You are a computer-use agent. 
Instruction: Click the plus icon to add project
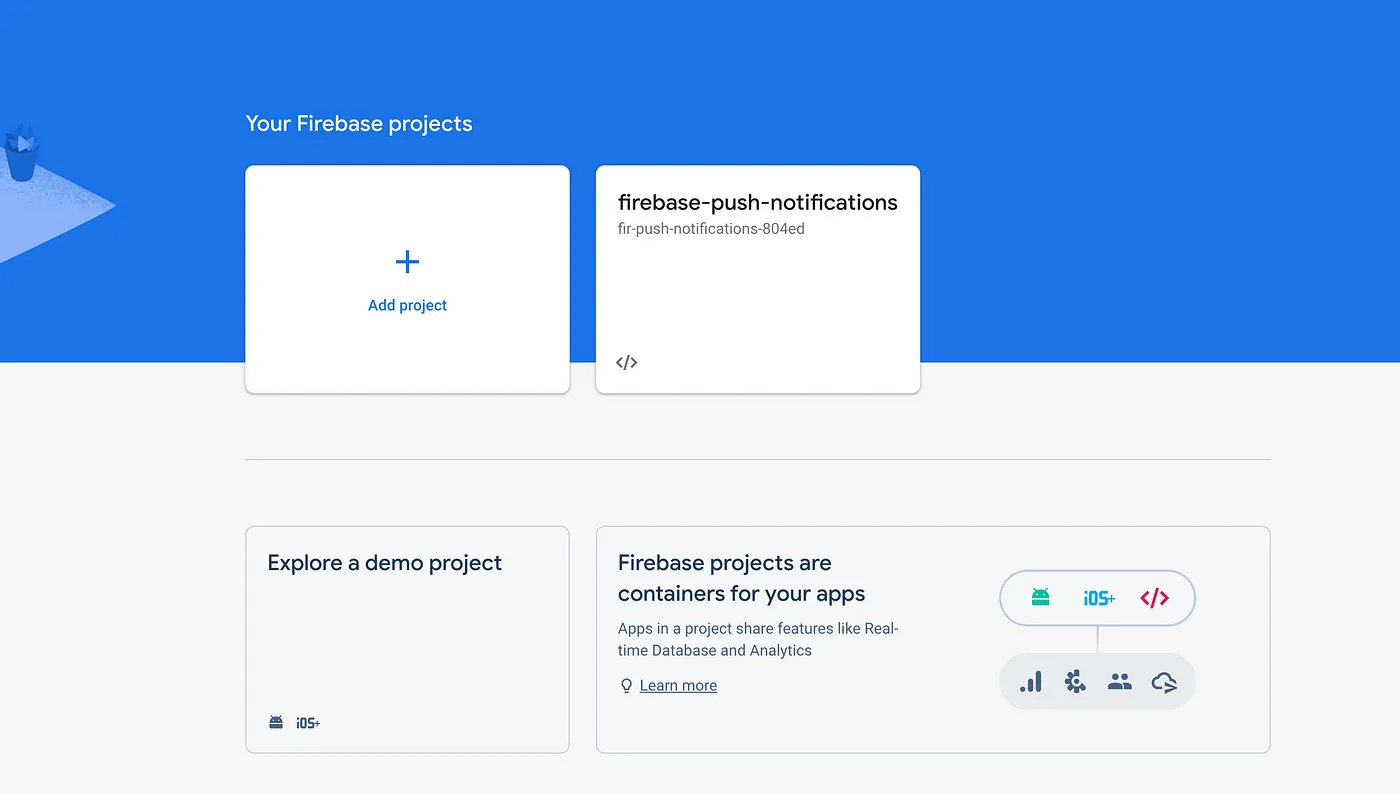click(x=407, y=262)
